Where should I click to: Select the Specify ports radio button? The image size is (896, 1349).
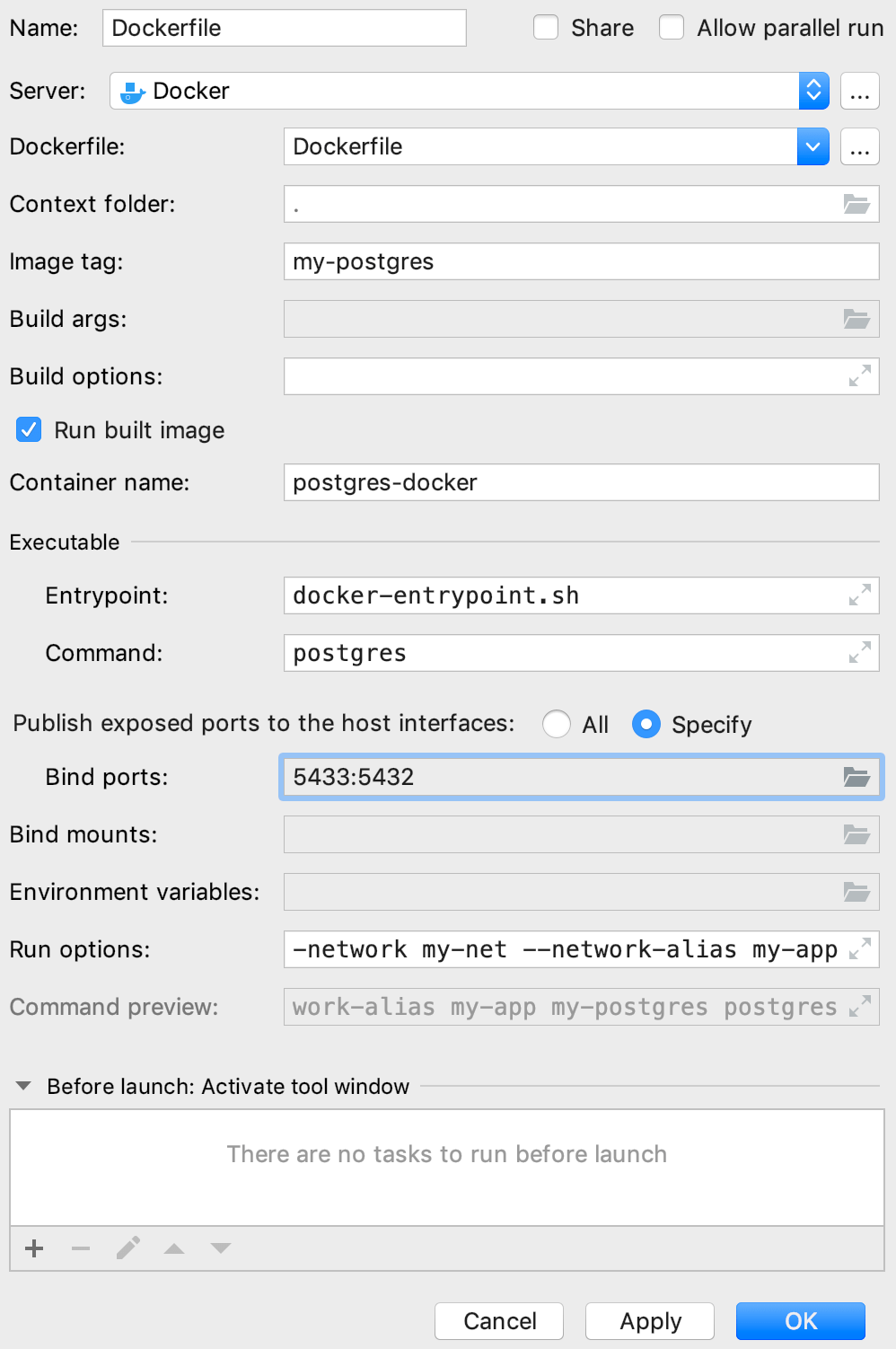click(646, 724)
